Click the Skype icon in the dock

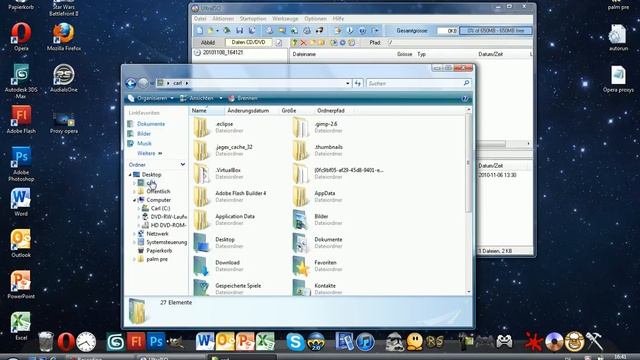(x=295, y=341)
